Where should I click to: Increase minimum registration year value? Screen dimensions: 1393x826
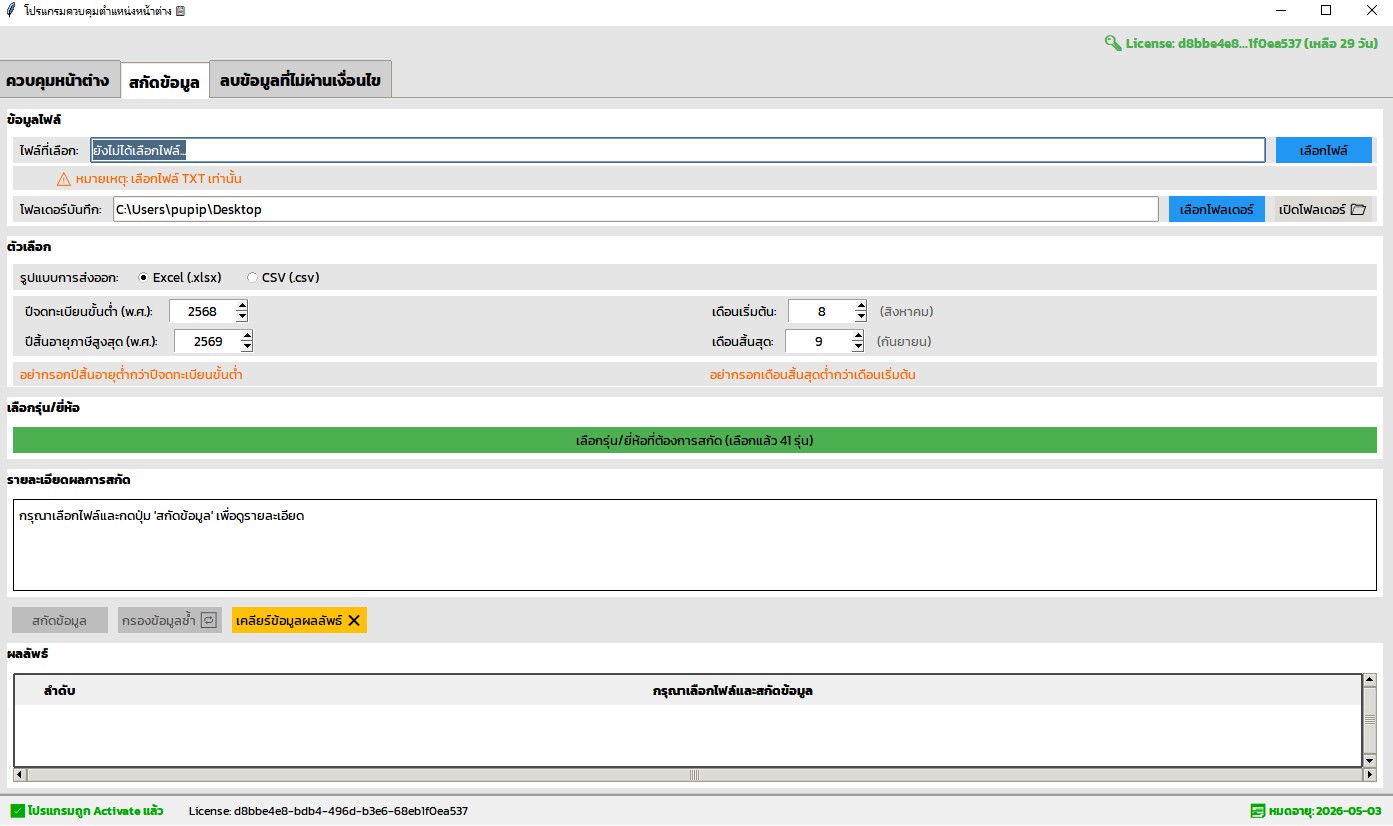pyautogui.click(x=242, y=306)
